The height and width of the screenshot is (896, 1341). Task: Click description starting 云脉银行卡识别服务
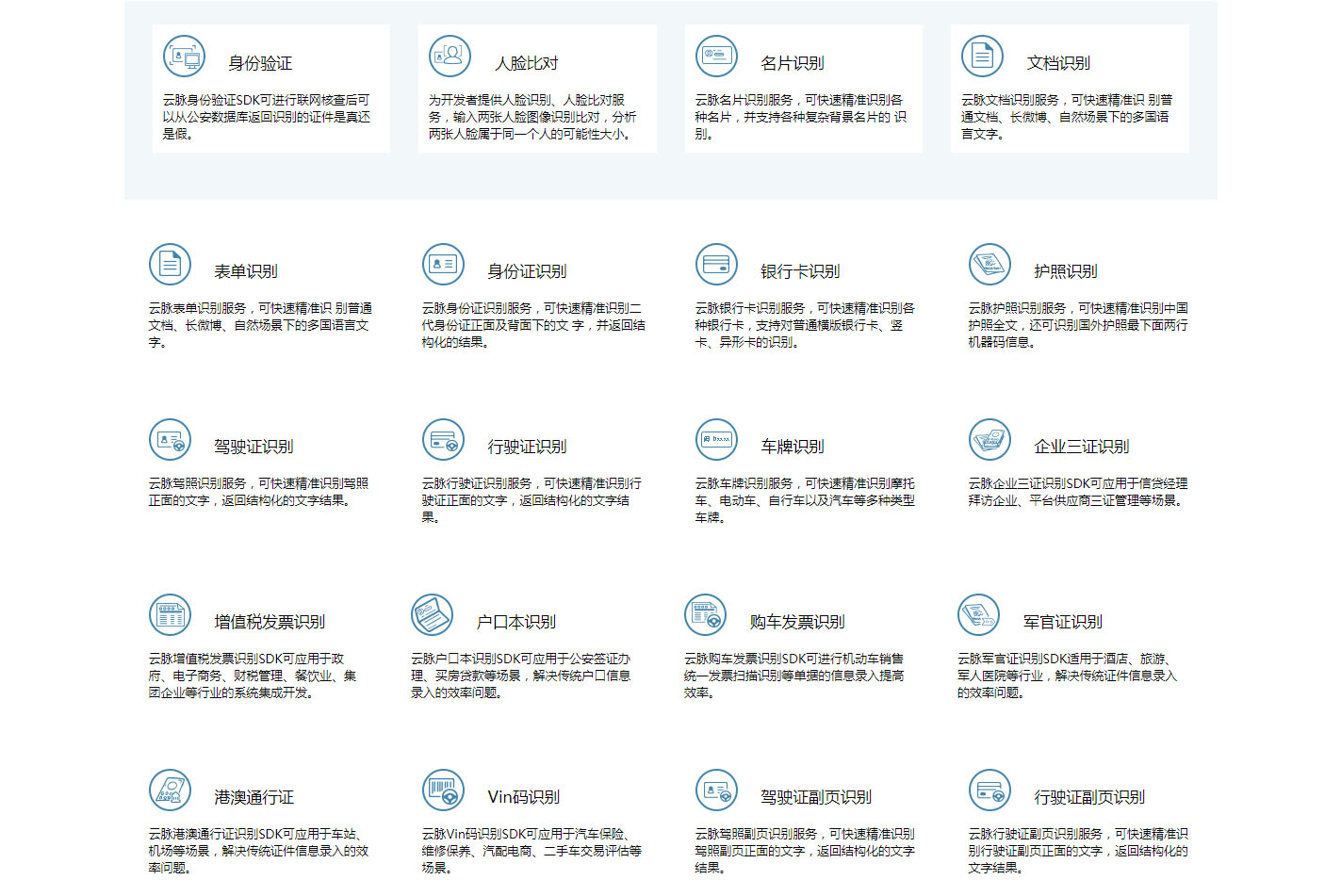click(805, 325)
